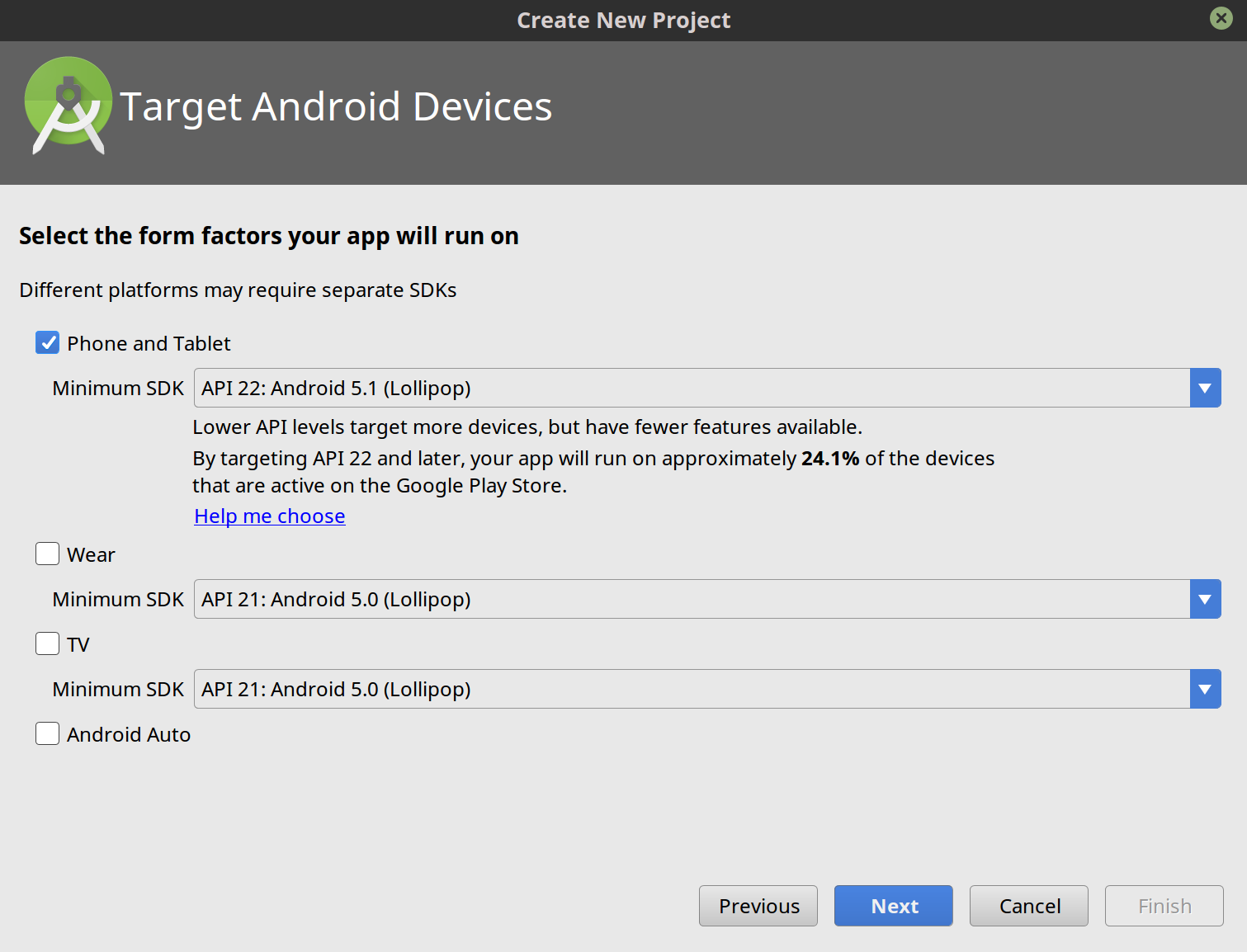
Task: Uncheck the Phone and Tablet checkbox
Action: pyautogui.click(x=47, y=342)
